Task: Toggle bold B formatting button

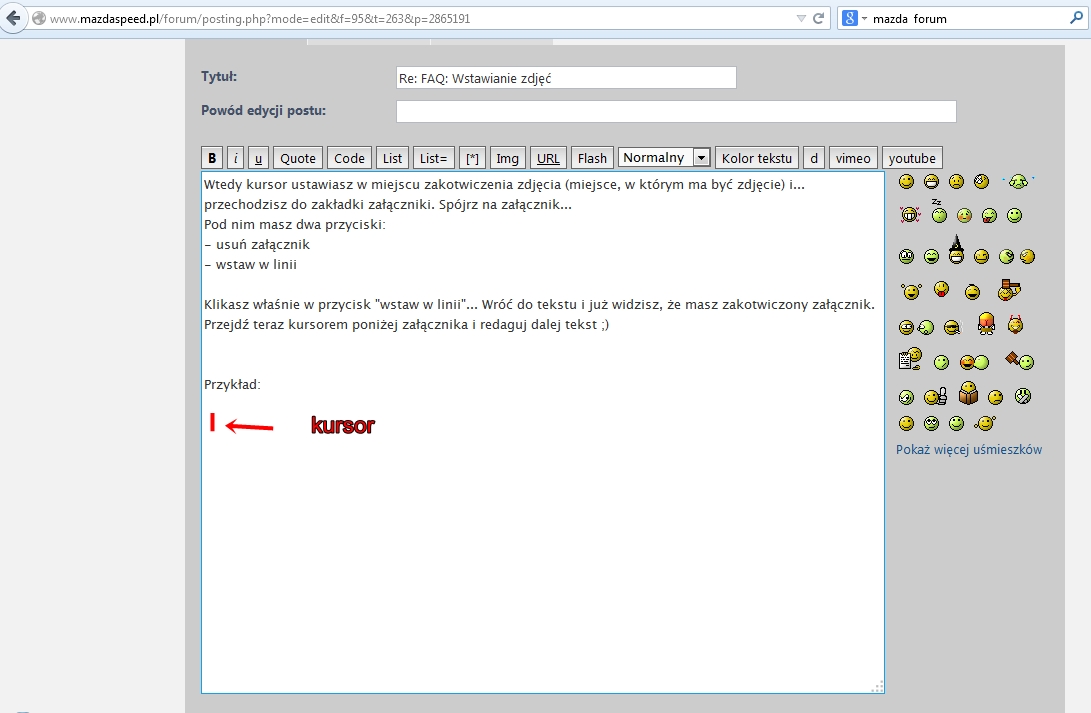Action: (212, 158)
